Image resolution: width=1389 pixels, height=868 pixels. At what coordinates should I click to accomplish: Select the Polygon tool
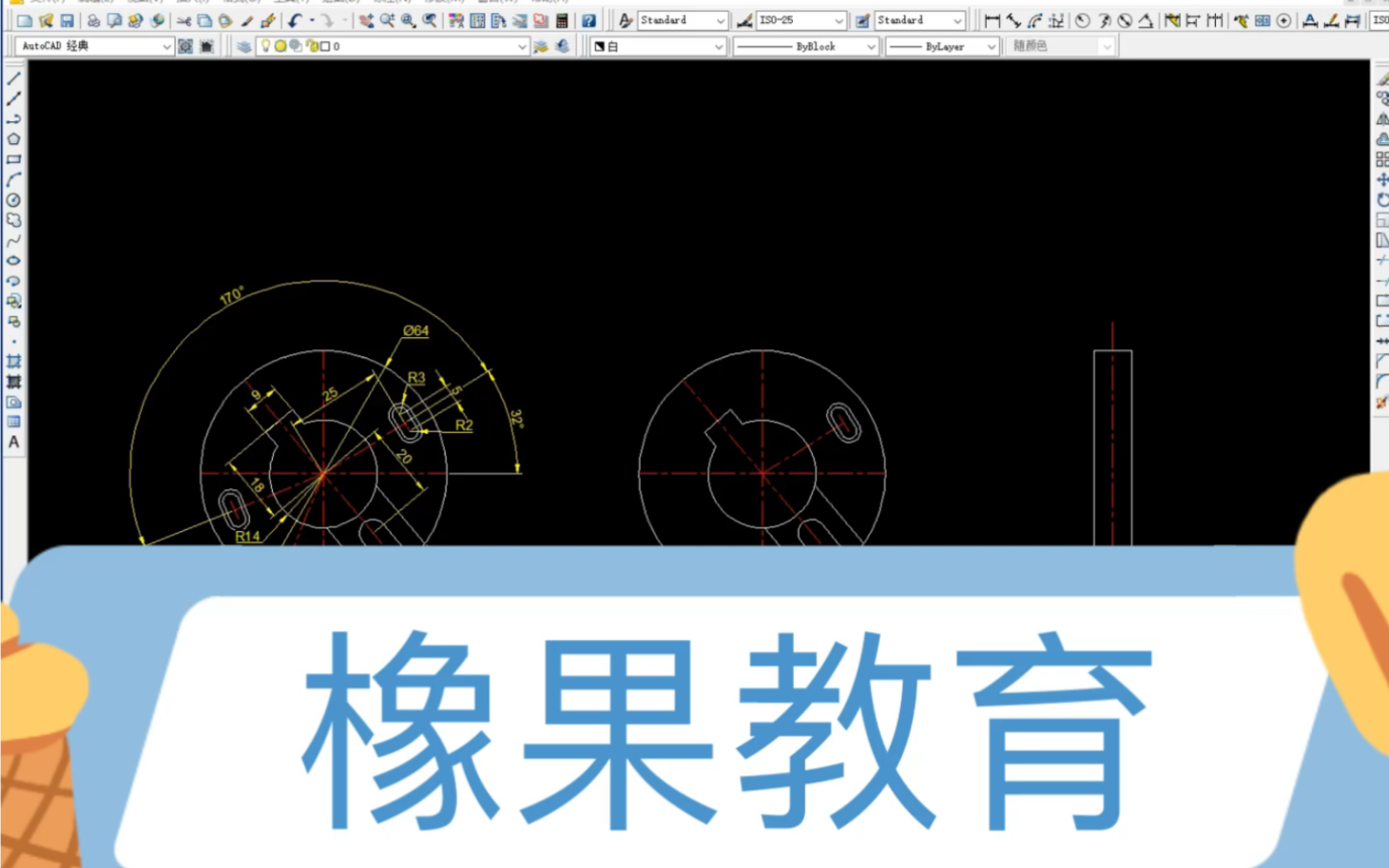[13, 140]
